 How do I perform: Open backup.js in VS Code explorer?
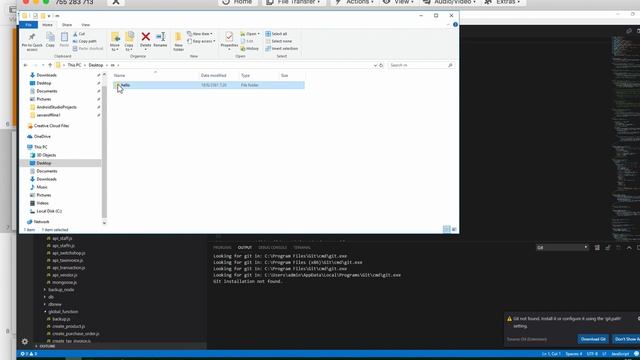[61, 319]
